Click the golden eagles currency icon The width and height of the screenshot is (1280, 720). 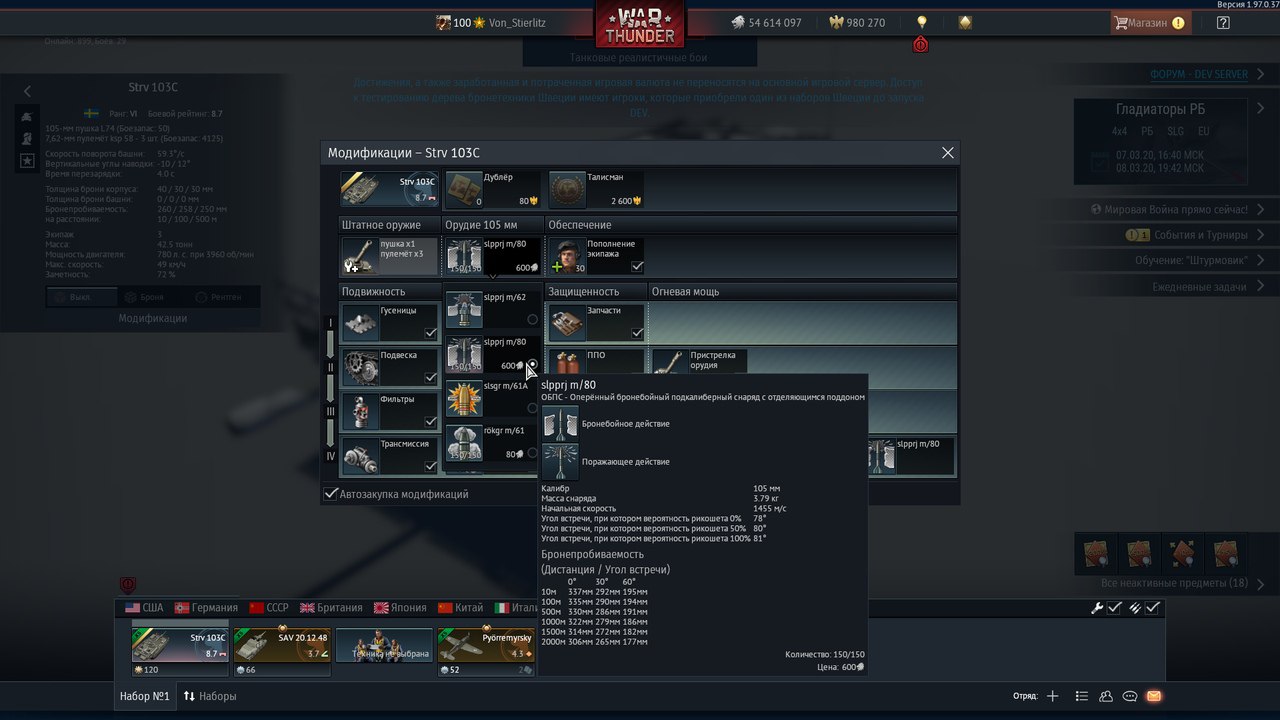(x=836, y=22)
